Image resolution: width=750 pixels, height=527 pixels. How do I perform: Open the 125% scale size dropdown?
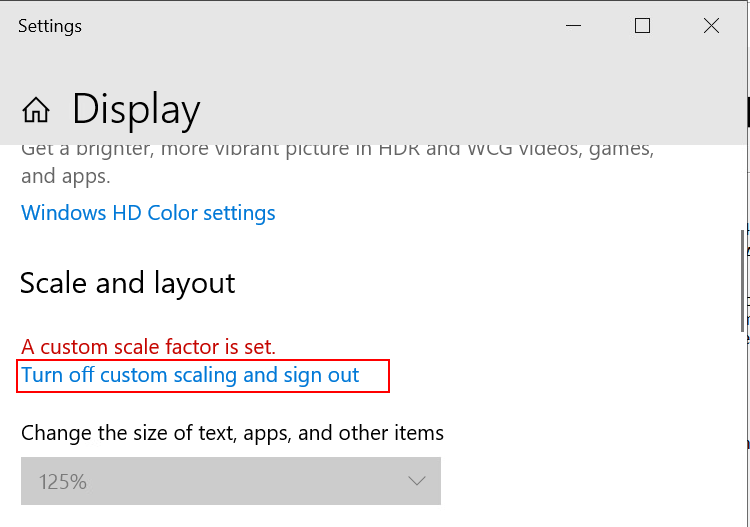[230, 482]
